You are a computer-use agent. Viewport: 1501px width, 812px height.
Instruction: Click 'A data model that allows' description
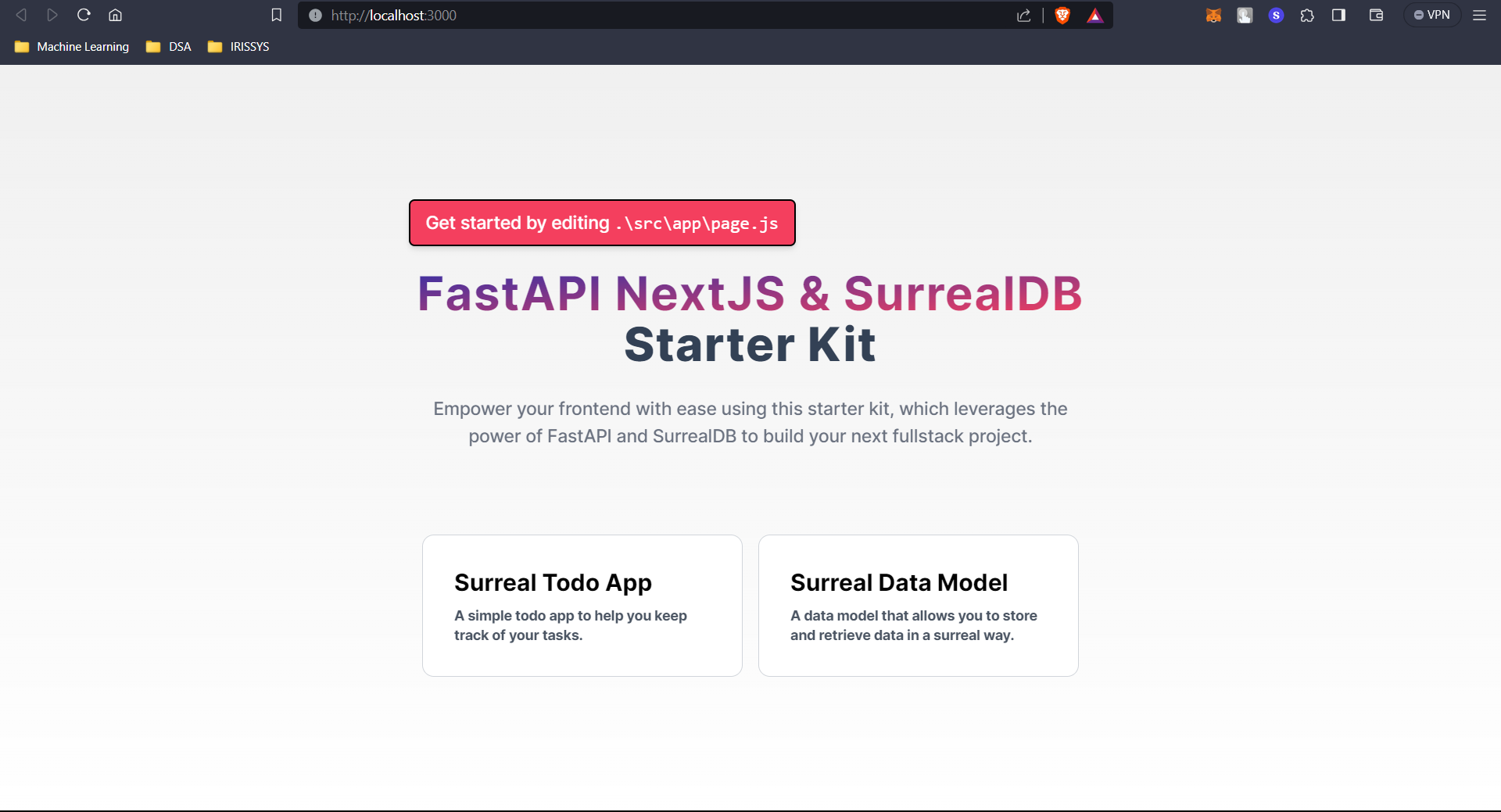tap(914, 625)
